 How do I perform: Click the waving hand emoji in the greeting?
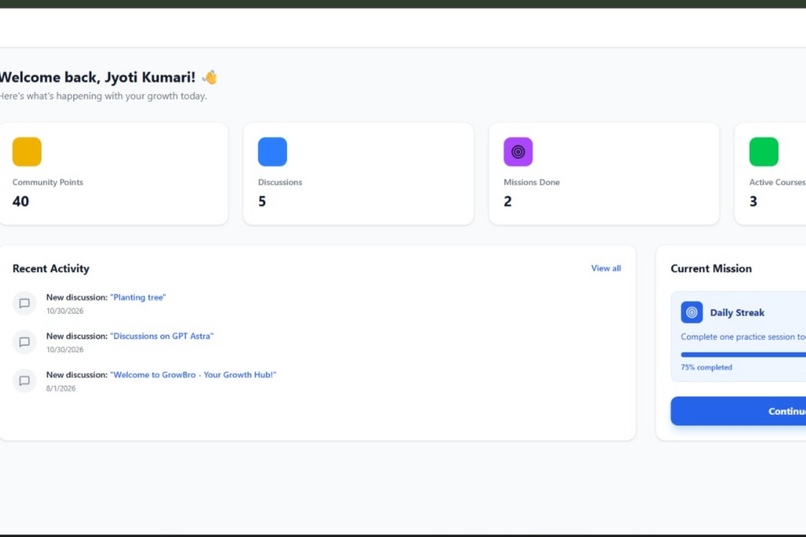pos(210,77)
